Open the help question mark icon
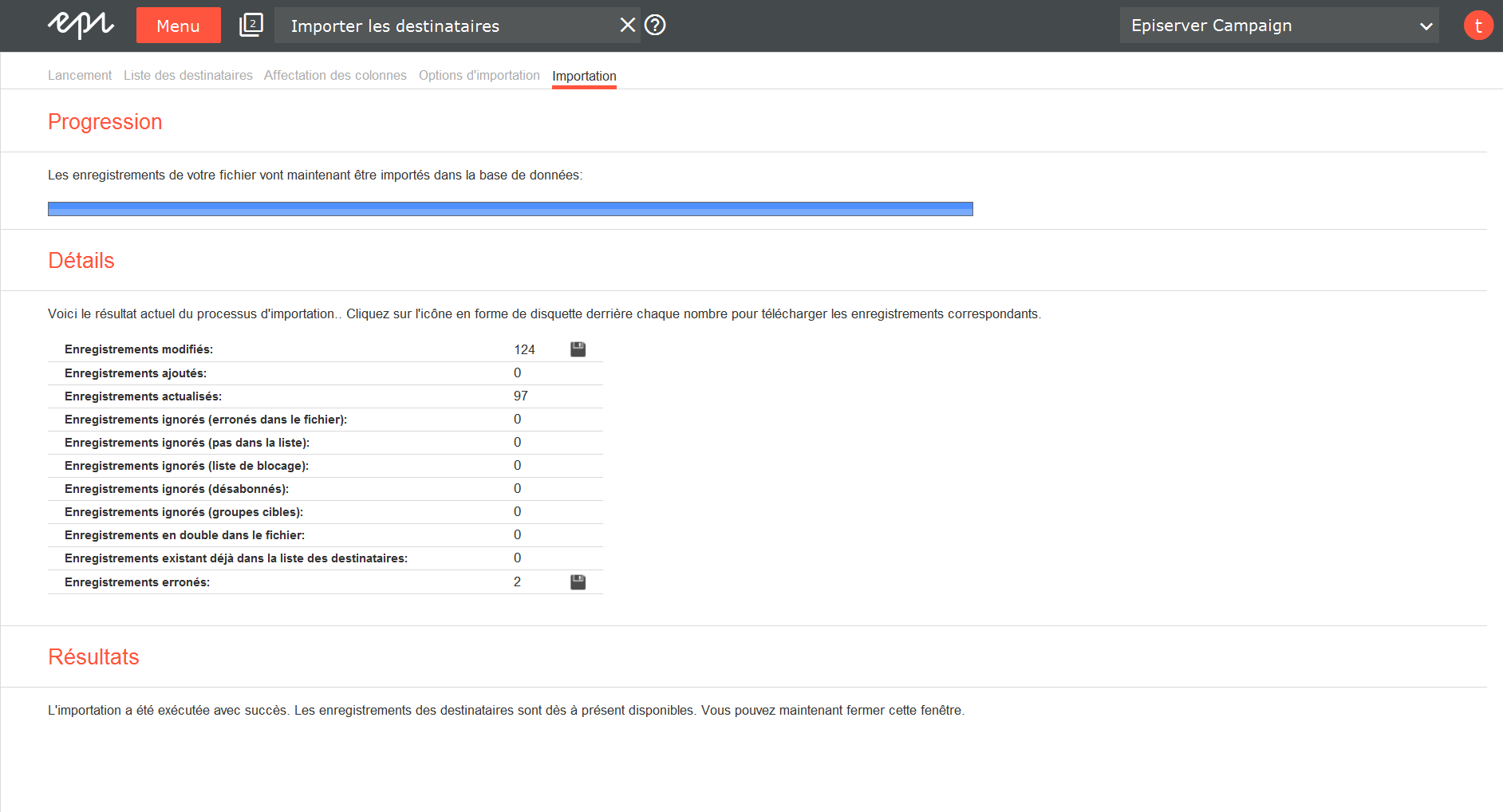The image size is (1503, 812). [655, 25]
